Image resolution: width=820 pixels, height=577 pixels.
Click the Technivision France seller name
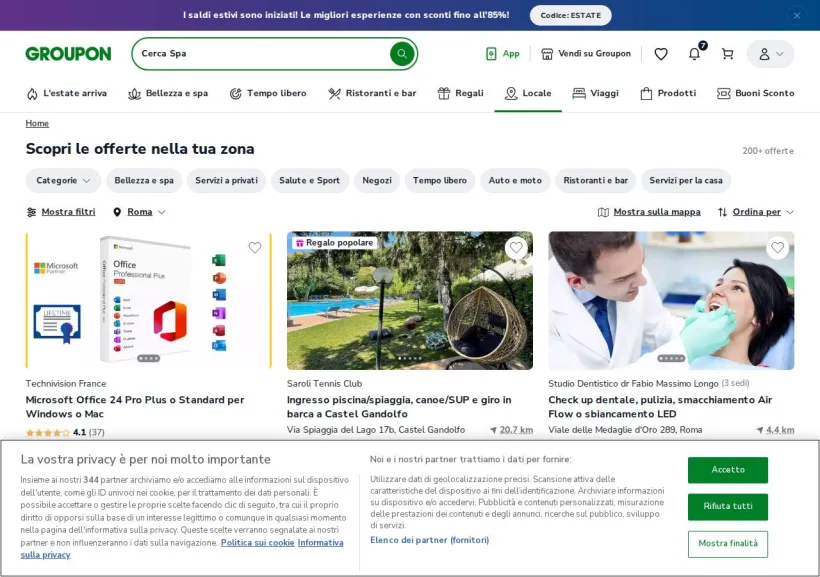pos(66,383)
